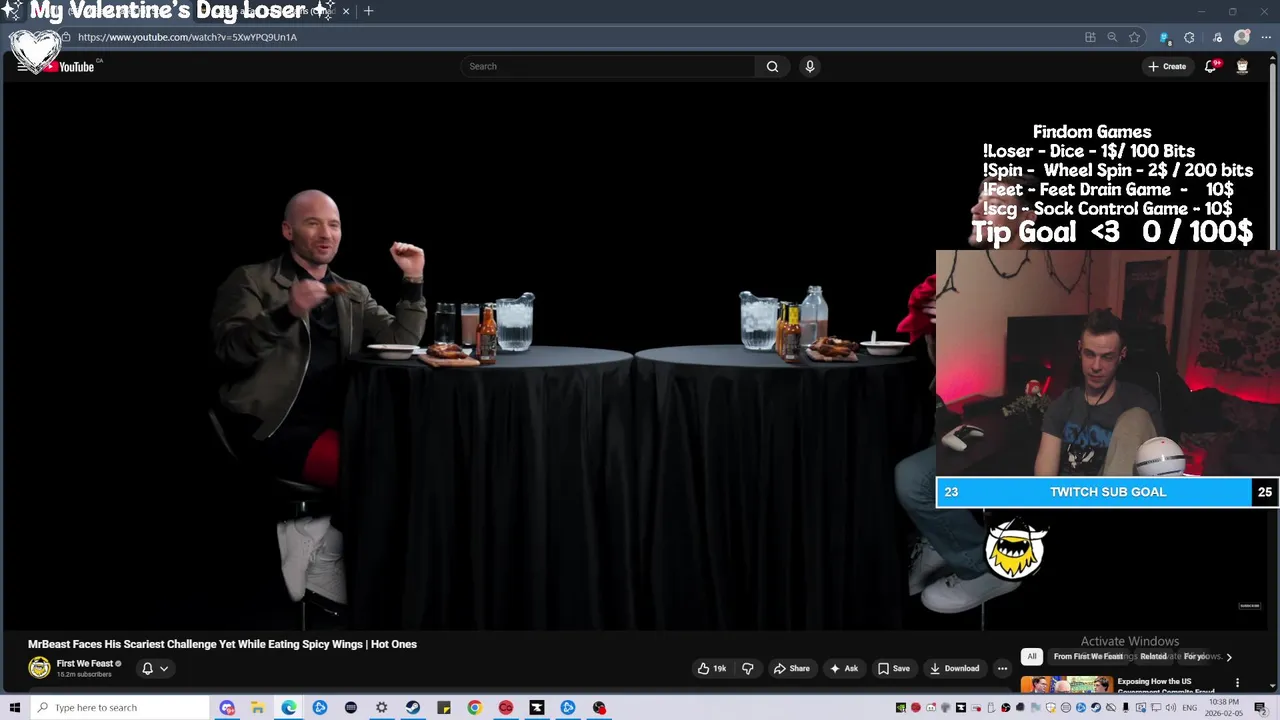Open the blue browser extension with badge
Viewport: 1280px width, 720px height.
pyautogui.click(x=1164, y=37)
